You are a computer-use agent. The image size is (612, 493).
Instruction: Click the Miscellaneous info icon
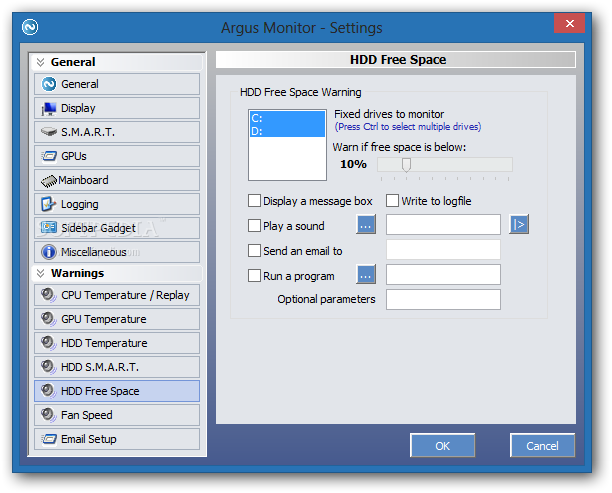tap(49, 252)
